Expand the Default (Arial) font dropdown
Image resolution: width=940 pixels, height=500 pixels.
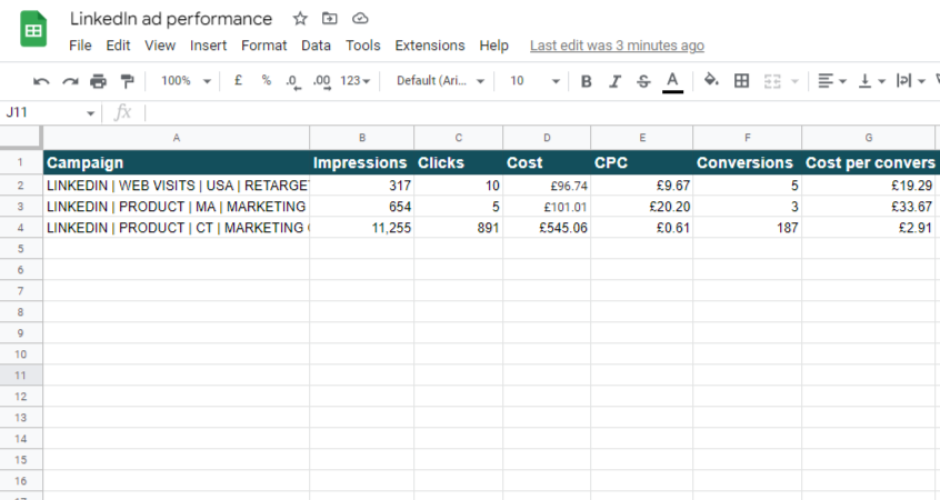[x=440, y=81]
